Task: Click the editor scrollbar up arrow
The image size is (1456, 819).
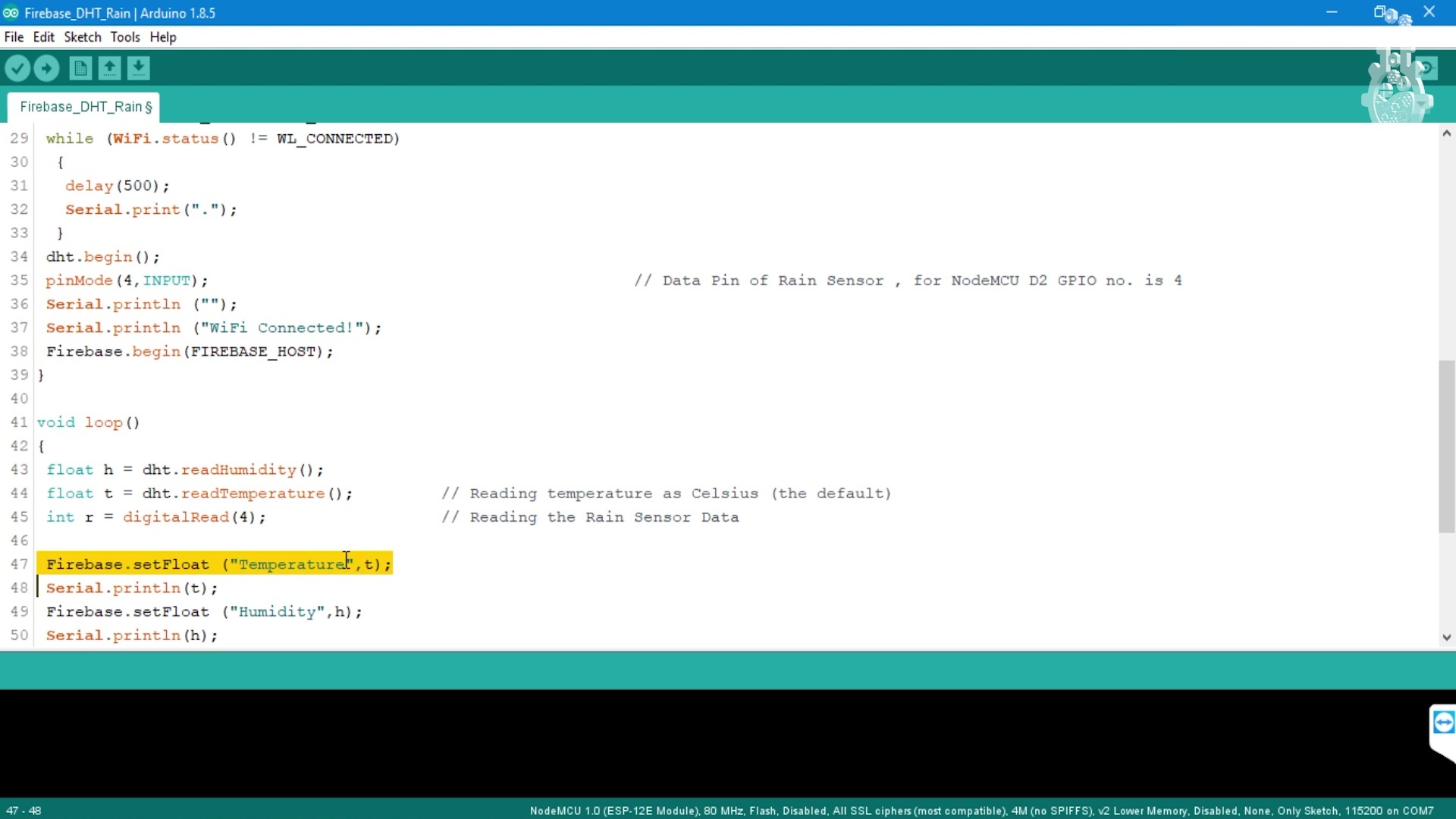Action: 1446,133
